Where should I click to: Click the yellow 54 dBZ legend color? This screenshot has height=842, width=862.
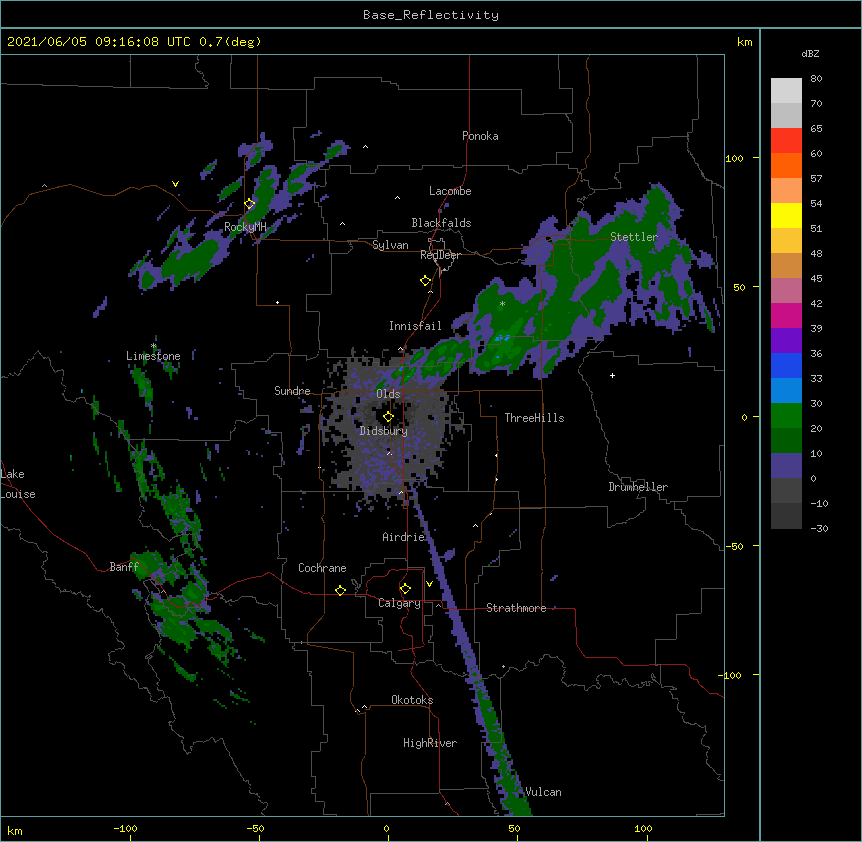point(786,215)
